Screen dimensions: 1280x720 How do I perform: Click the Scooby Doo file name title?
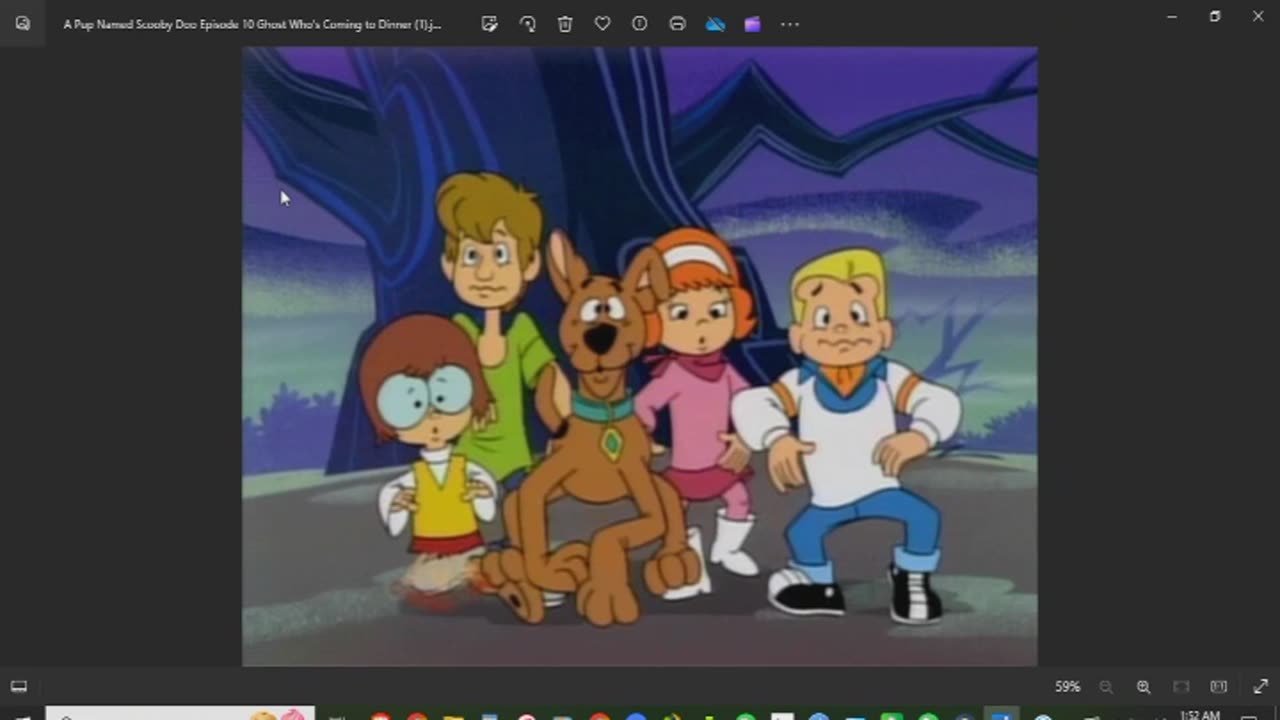252,24
